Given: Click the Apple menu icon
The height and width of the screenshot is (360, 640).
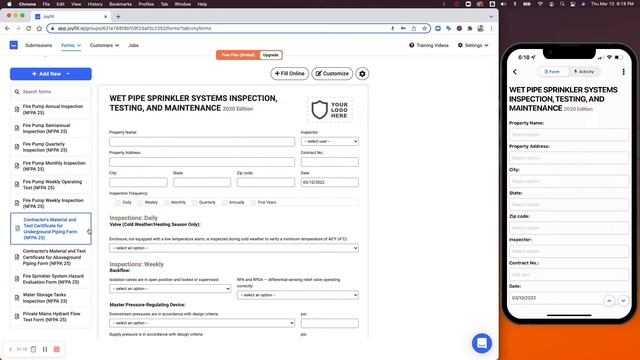Looking at the screenshot, I should 9,4.
